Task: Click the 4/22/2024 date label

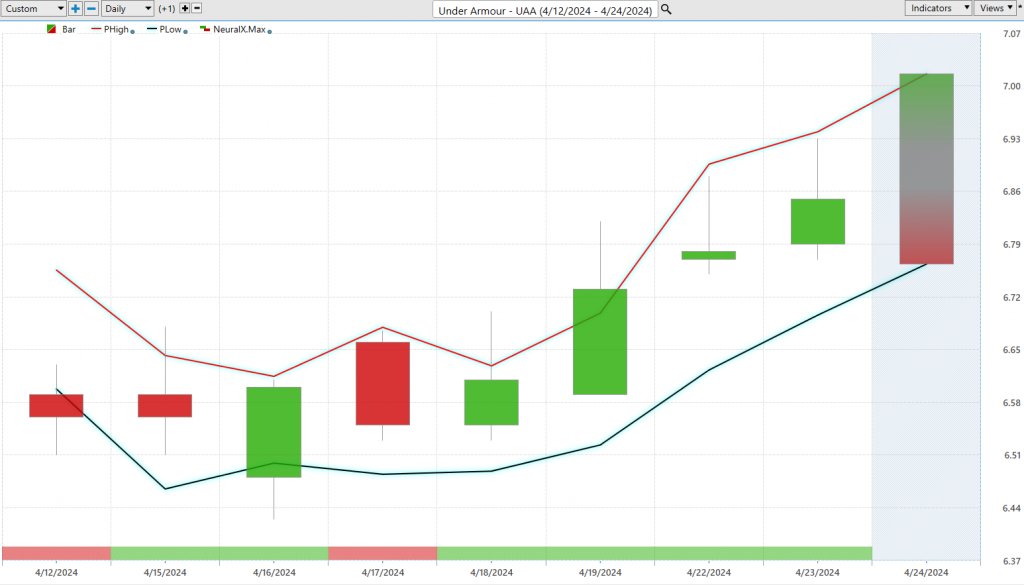Action: coord(709,573)
